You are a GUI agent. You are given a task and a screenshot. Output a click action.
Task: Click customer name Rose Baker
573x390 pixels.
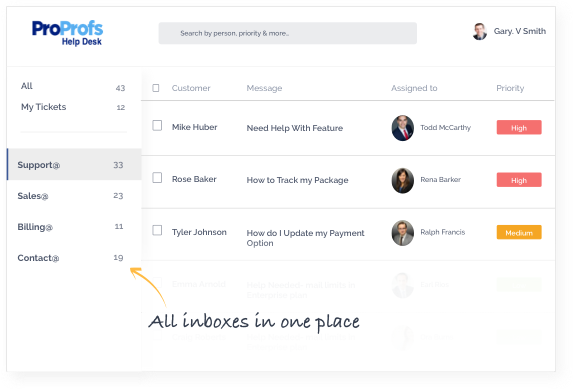(x=194, y=179)
